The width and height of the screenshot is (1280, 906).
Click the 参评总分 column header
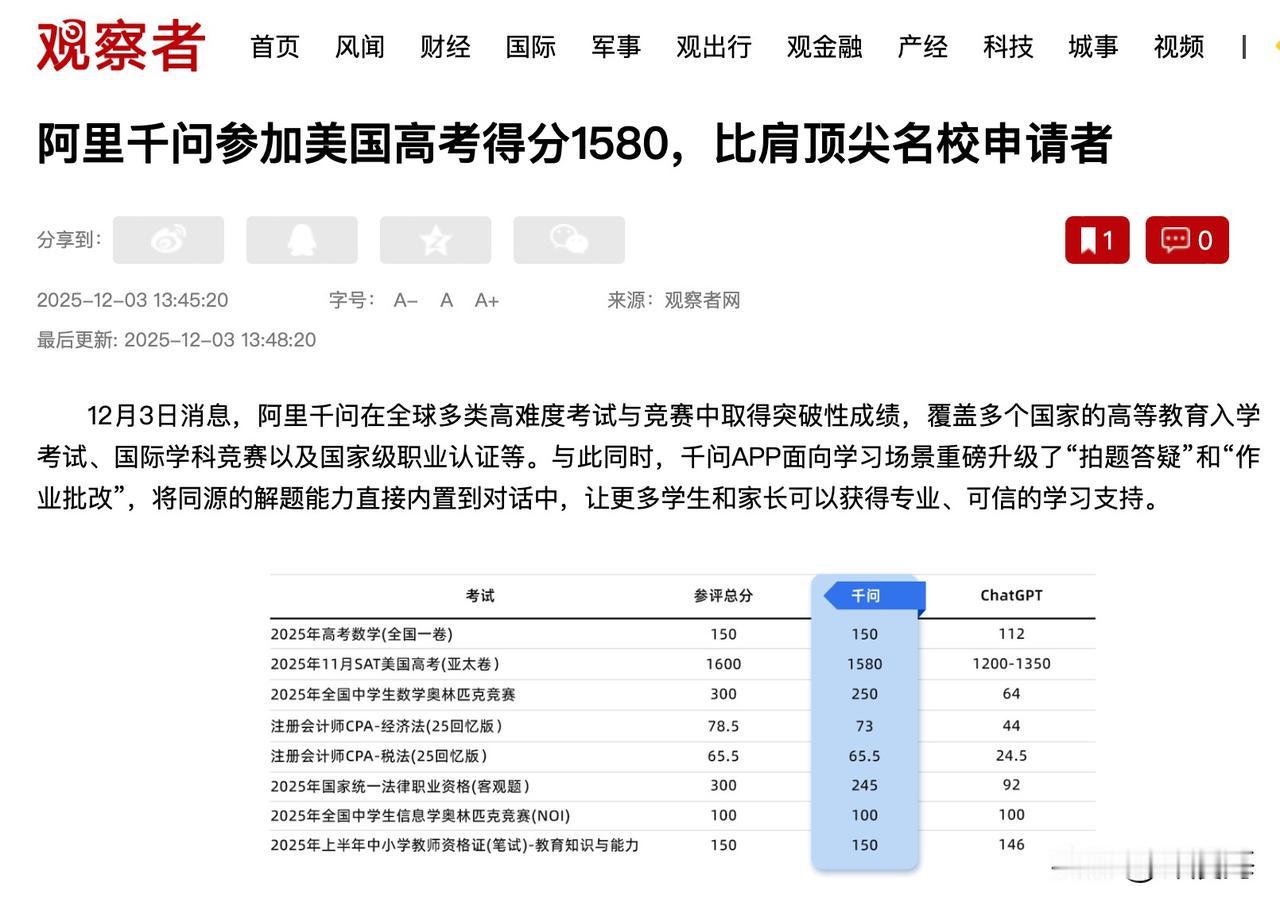coord(723,596)
